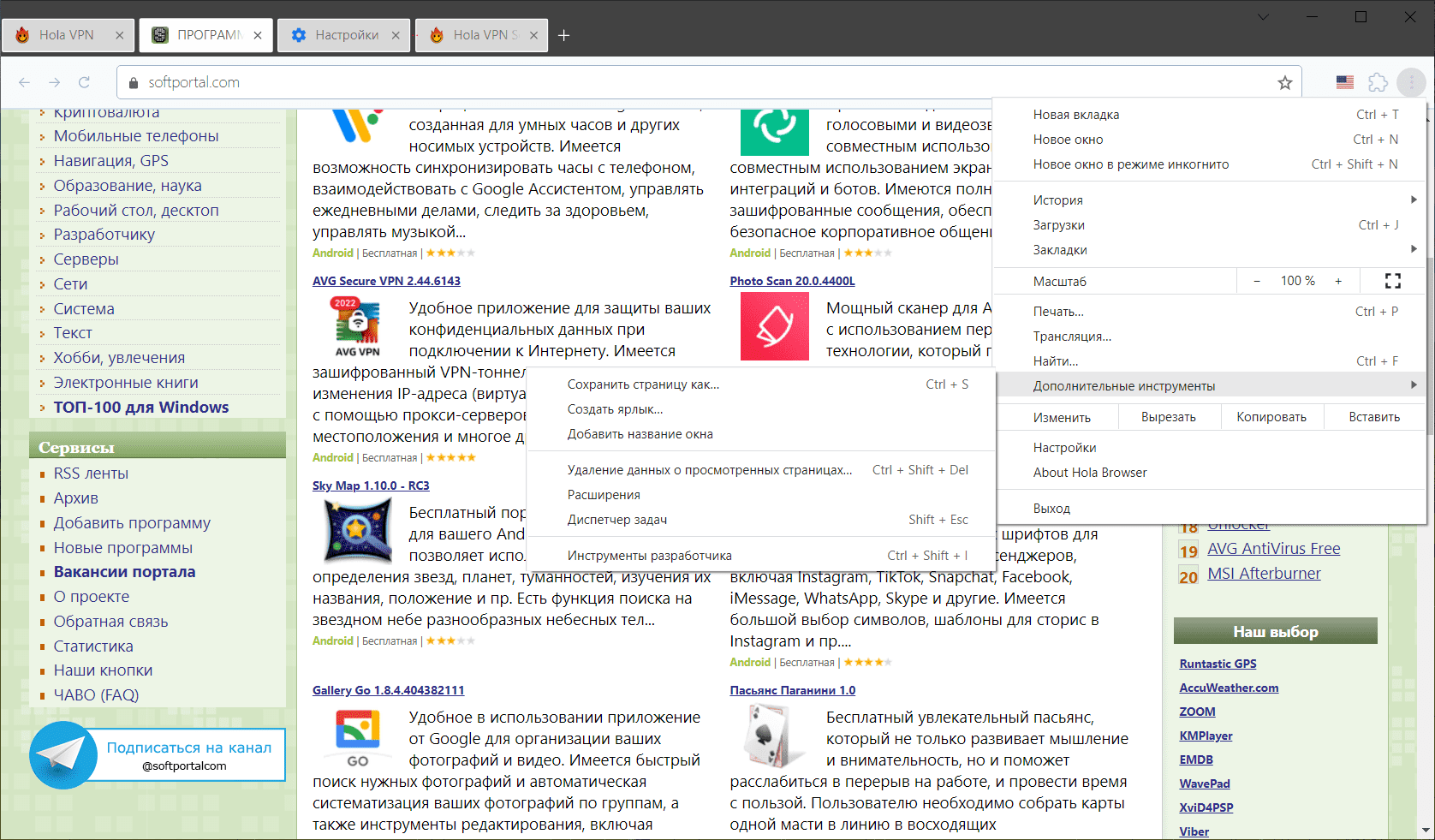Screen dimensions: 1435x840
Task: Expand Дополнительные инструменты submenu
Action: [1209, 386]
